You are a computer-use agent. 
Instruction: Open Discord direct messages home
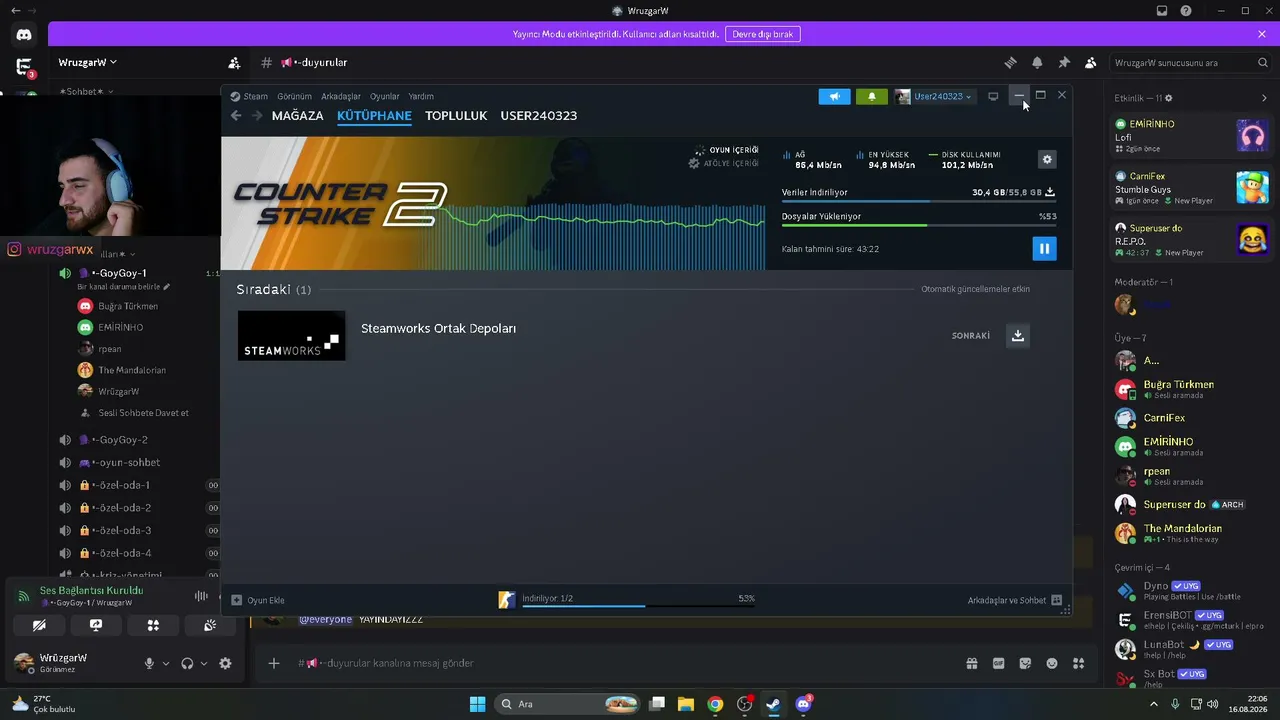click(x=24, y=35)
